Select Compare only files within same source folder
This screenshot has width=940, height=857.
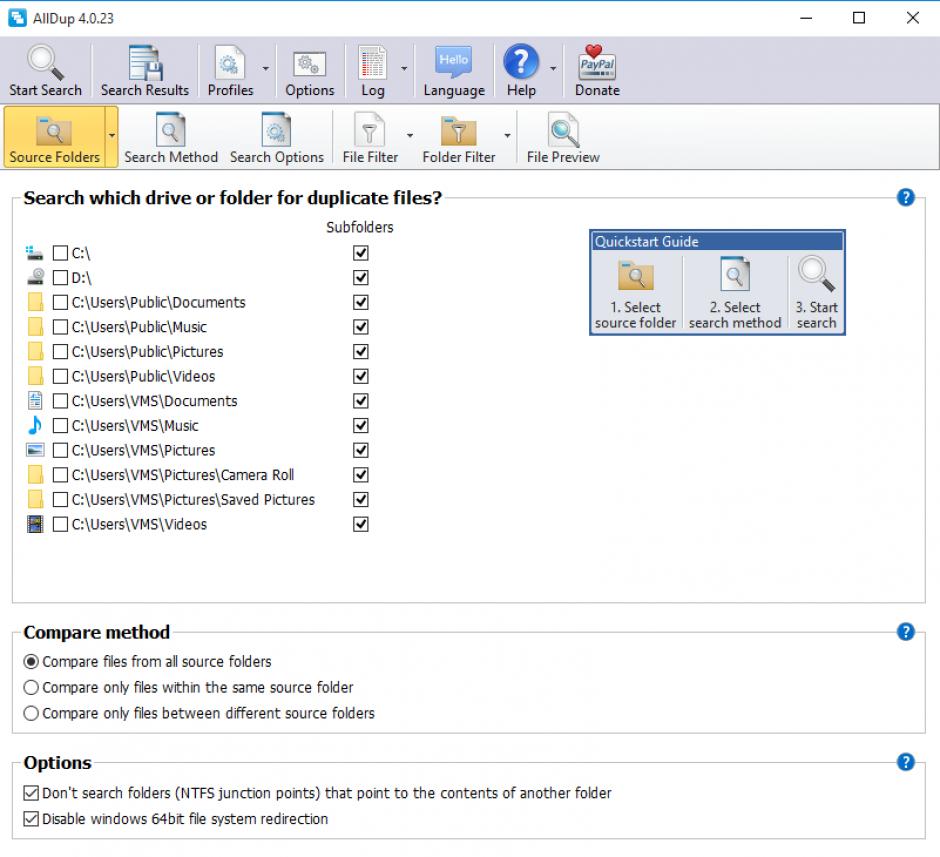click(31, 687)
